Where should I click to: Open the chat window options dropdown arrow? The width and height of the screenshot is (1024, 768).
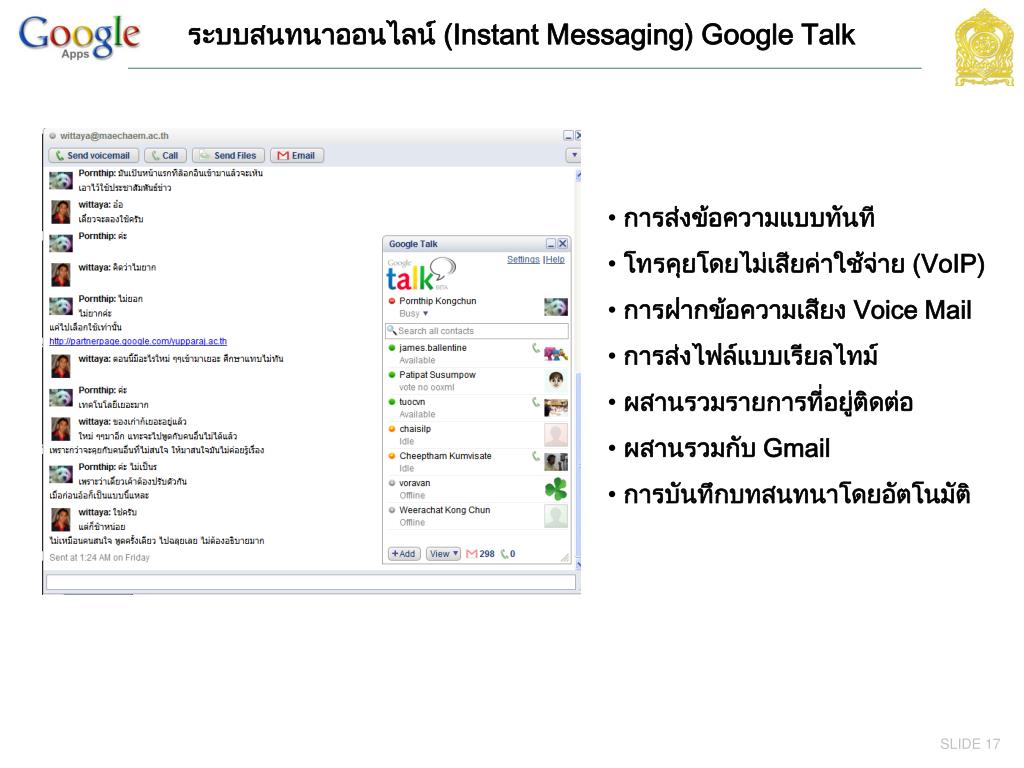click(573, 155)
